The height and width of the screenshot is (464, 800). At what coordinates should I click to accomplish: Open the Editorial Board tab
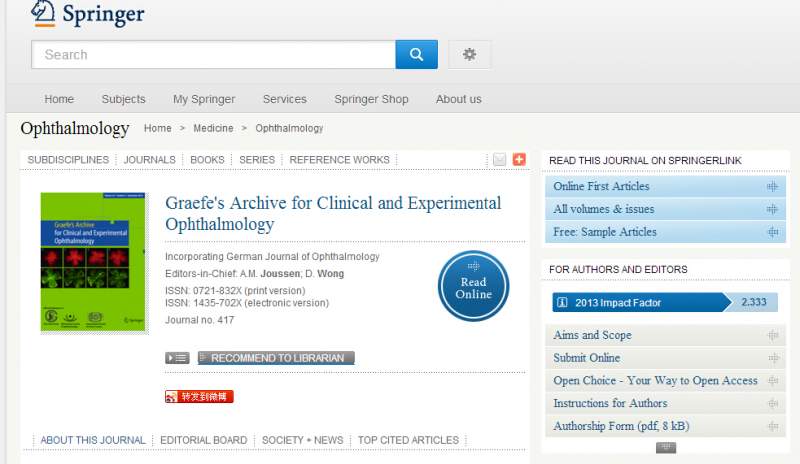point(204,440)
